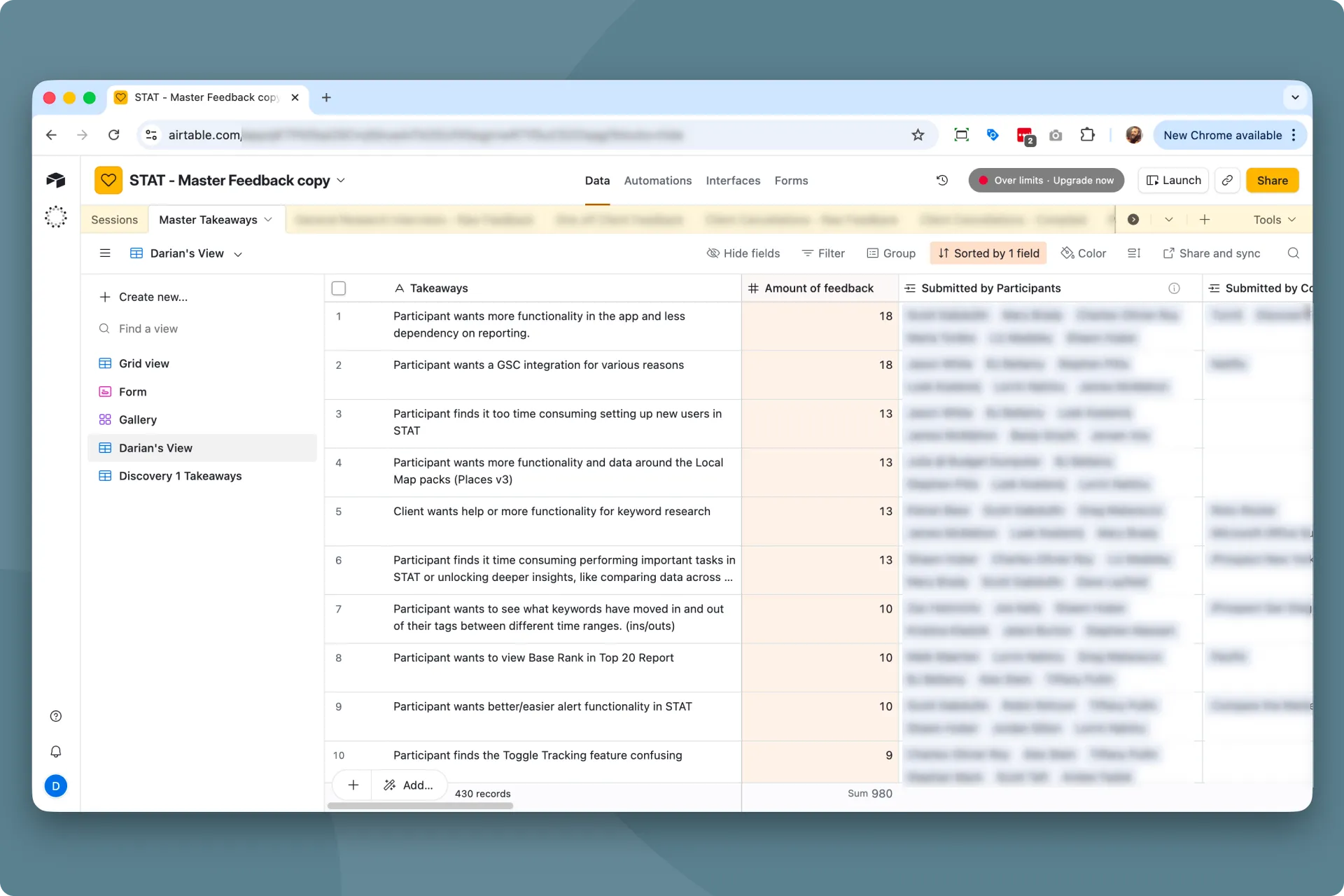The height and width of the screenshot is (896, 1344).
Task: Select all records with header checkbox
Action: pos(339,288)
